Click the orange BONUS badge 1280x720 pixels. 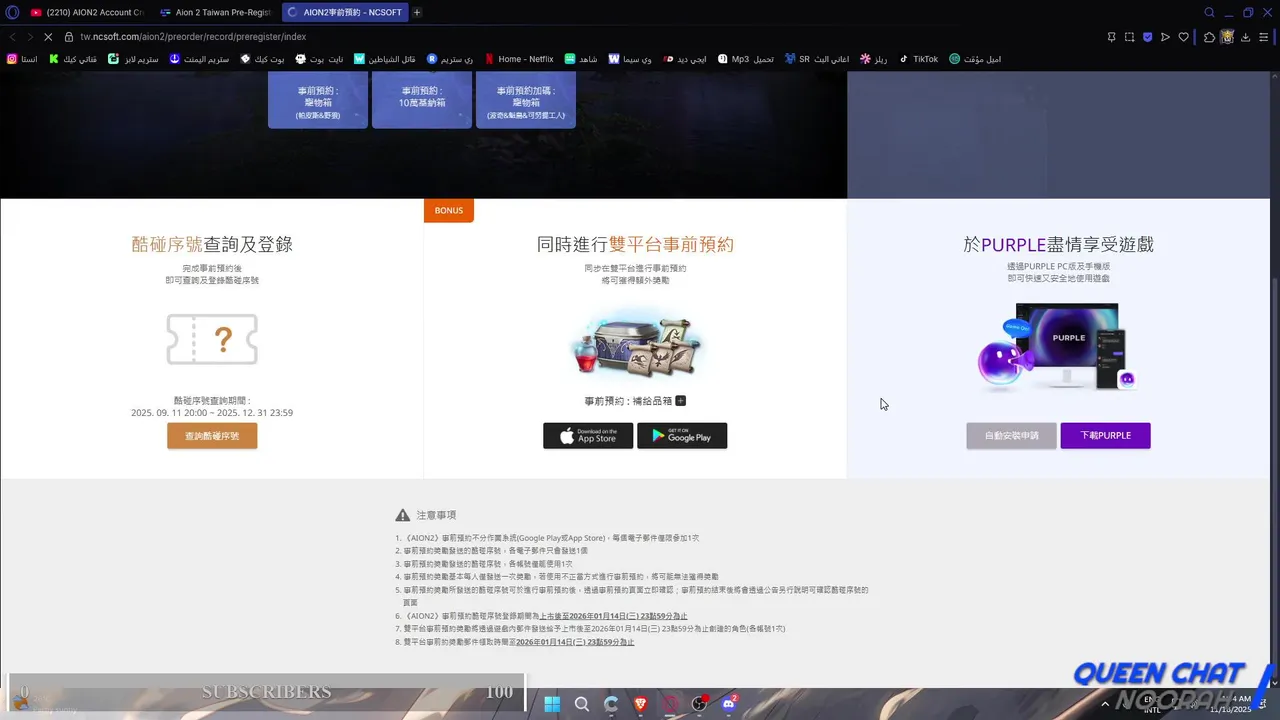[449, 210]
